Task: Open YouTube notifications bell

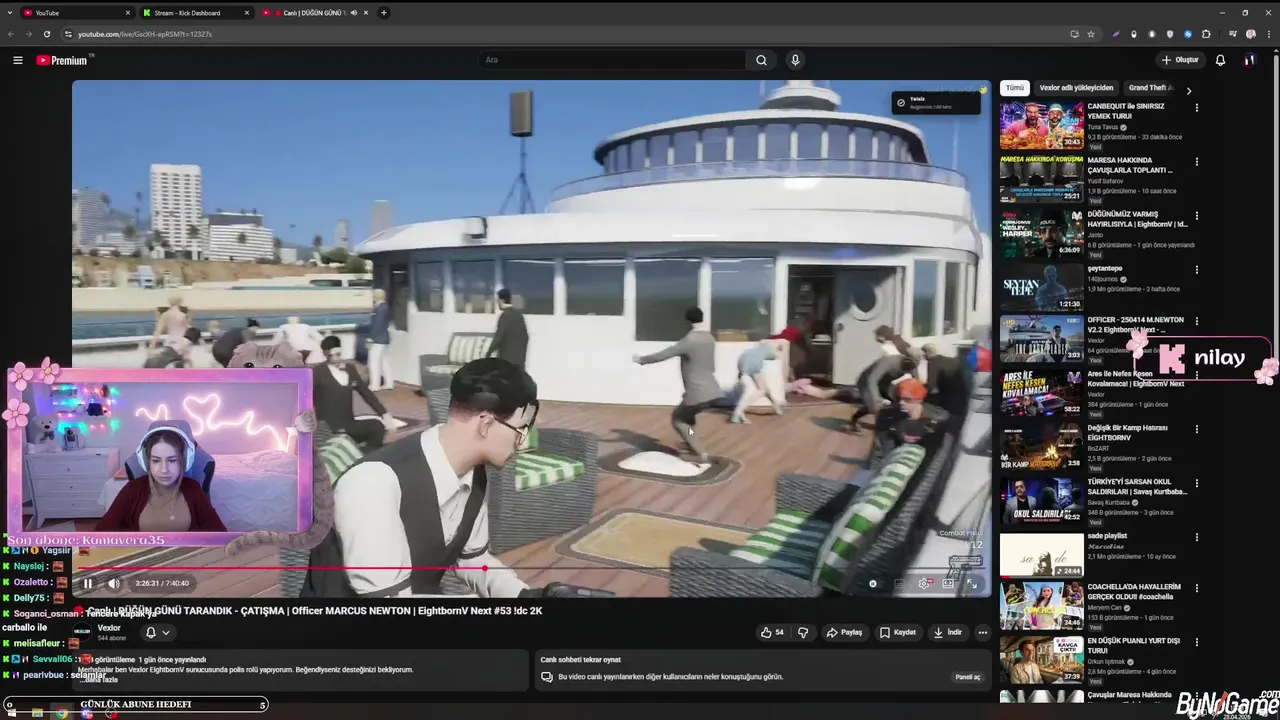Action: pyautogui.click(x=1220, y=60)
